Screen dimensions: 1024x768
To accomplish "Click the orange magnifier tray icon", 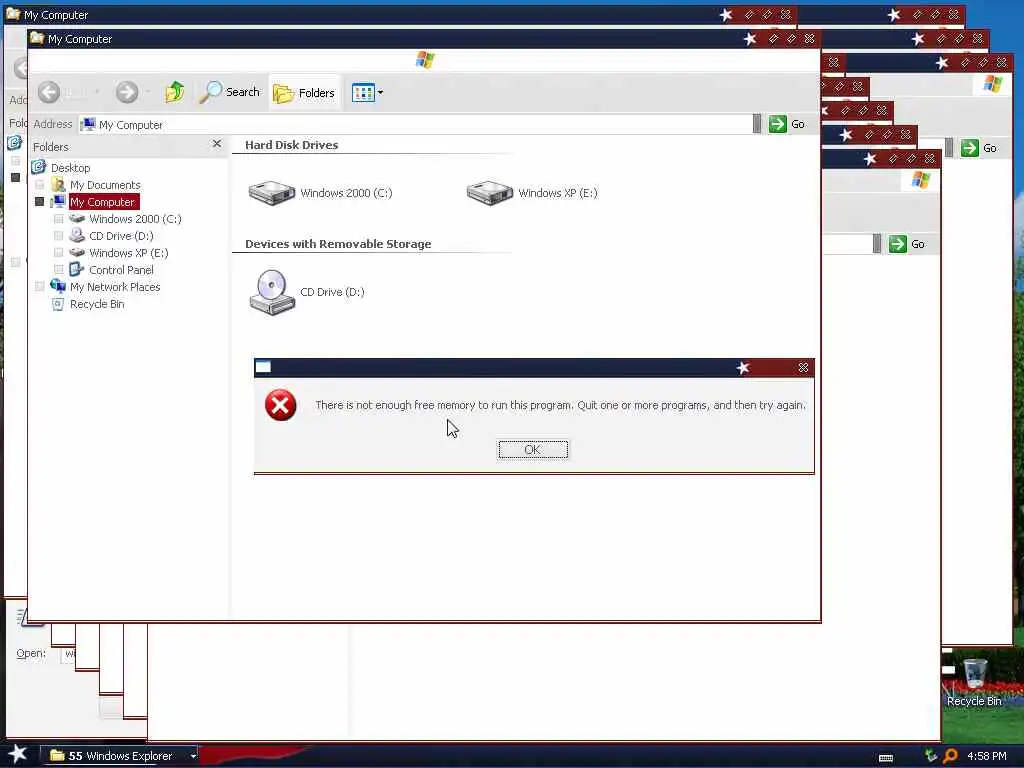I will tap(951, 756).
